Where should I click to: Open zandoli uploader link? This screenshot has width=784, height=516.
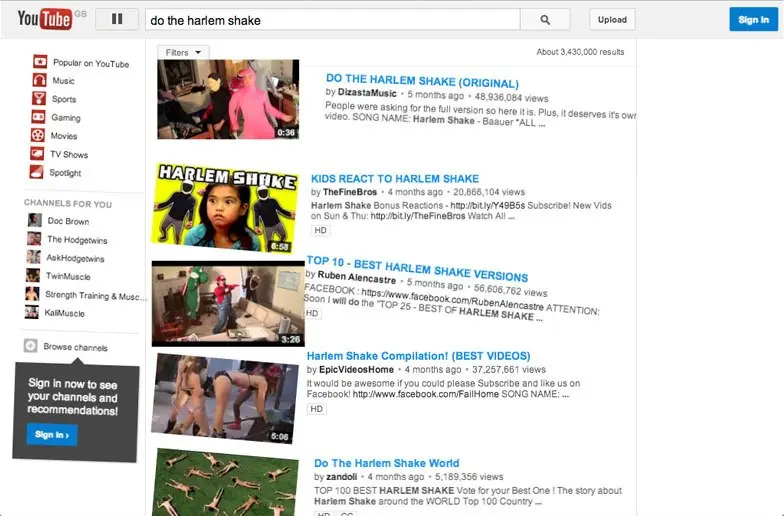[x=342, y=476]
